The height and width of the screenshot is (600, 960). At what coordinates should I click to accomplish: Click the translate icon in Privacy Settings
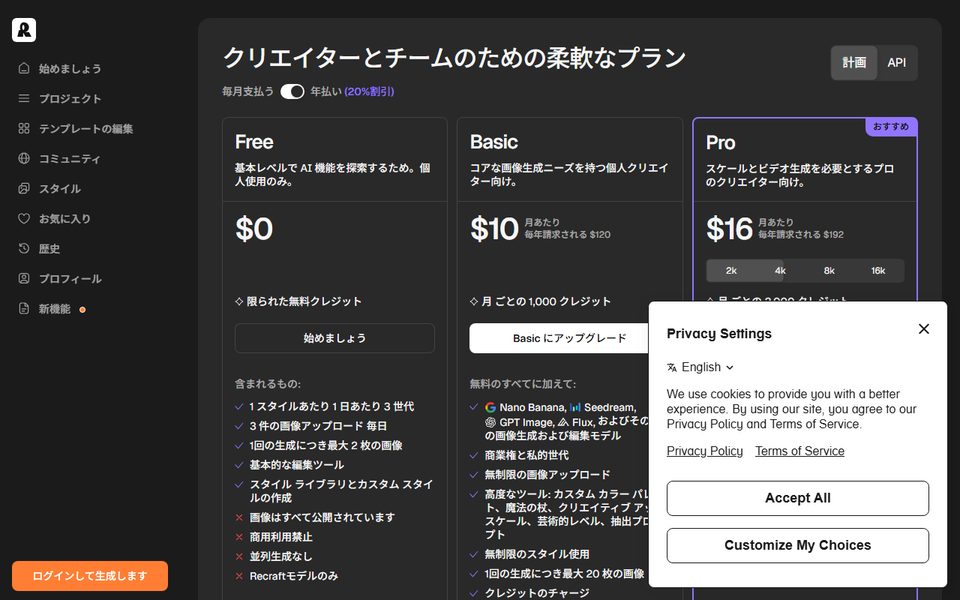(x=672, y=367)
